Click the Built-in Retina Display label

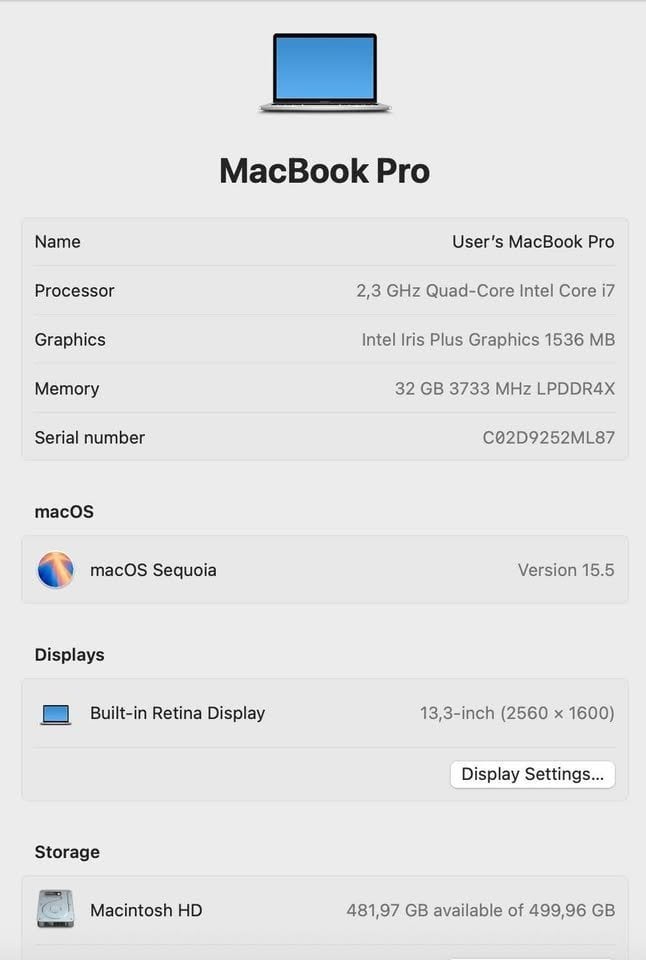[178, 713]
